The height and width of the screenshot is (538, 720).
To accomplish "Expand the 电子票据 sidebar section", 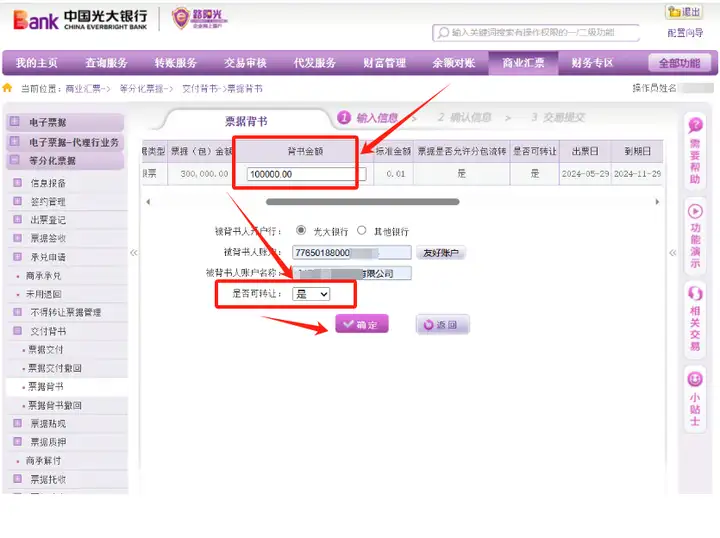I will [65, 122].
